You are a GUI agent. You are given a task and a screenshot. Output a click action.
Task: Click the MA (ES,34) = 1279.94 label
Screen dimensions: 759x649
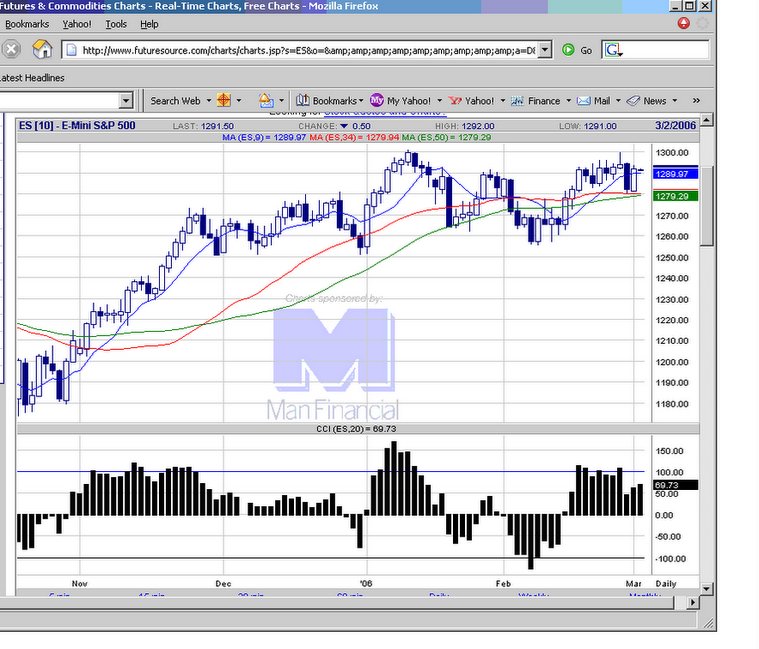354,137
